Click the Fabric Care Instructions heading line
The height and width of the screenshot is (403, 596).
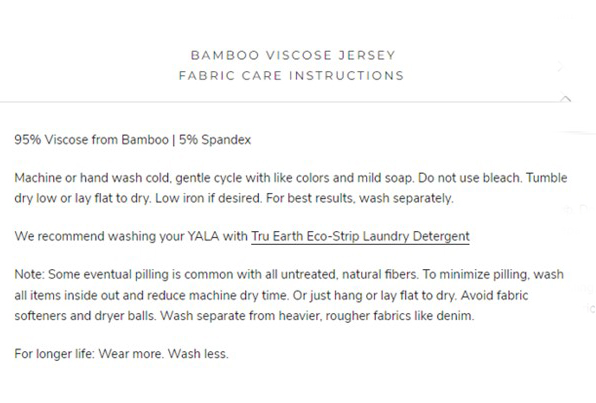pyautogui.click(x=291, y=75)
